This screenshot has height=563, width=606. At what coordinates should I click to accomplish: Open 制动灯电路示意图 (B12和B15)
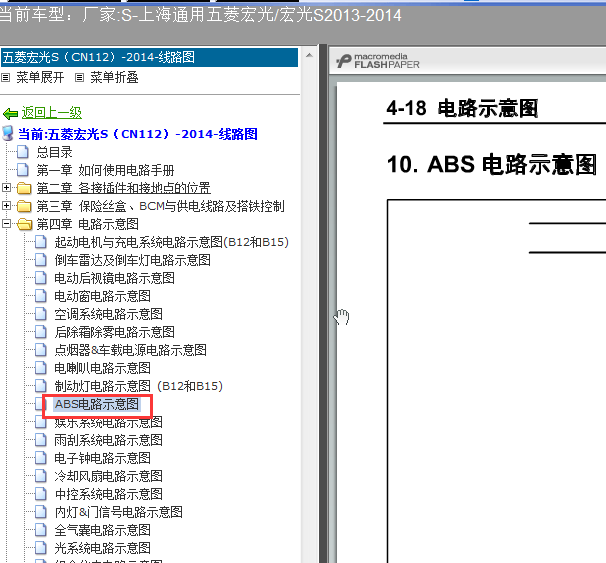[139, 386]
